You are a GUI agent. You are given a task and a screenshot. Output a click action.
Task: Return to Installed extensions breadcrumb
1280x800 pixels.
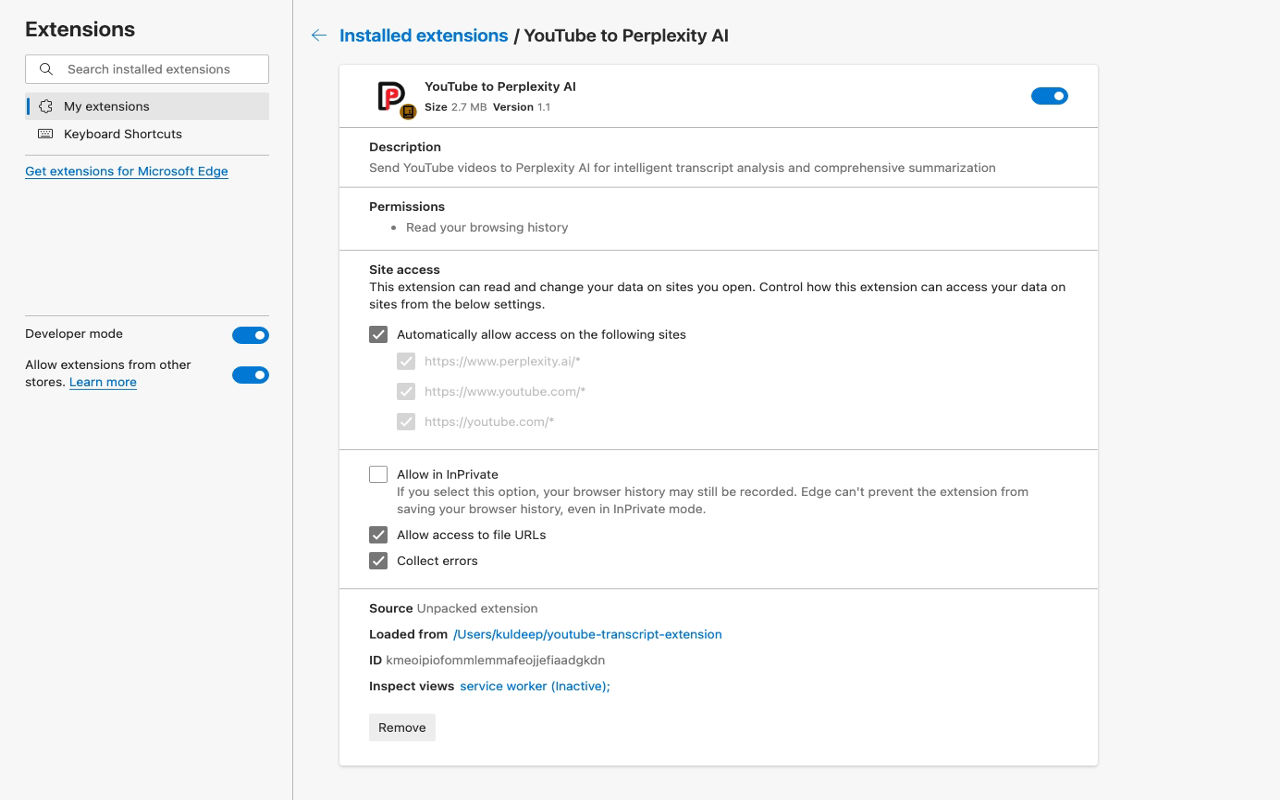tap(424, 36)
